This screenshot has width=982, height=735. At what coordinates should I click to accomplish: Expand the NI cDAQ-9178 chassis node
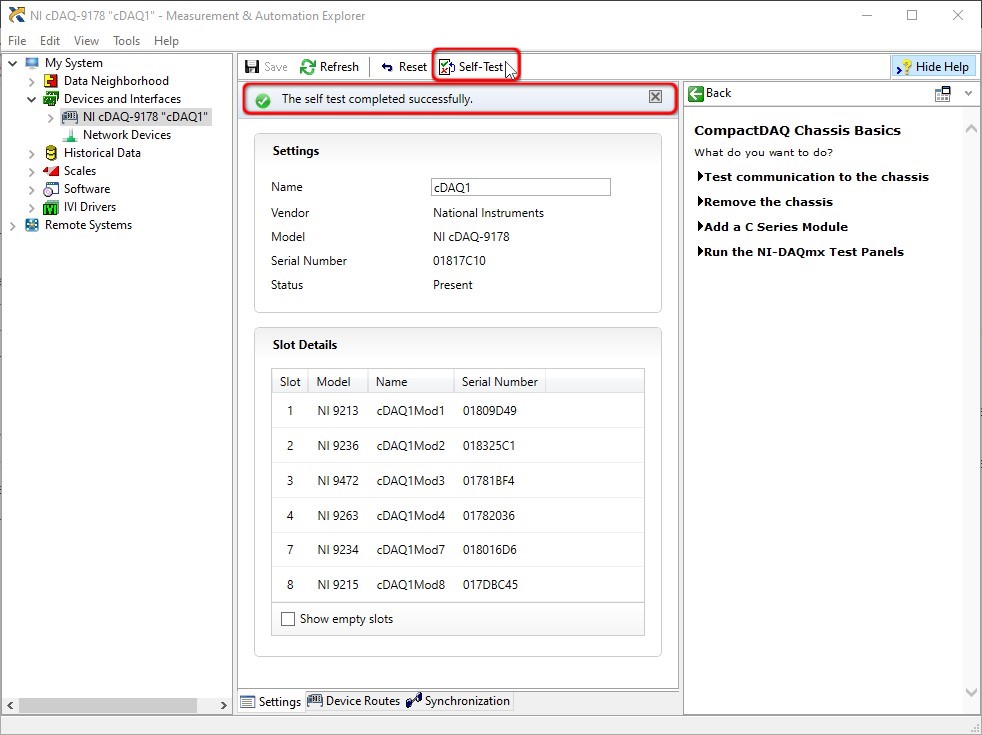[51, 117]
